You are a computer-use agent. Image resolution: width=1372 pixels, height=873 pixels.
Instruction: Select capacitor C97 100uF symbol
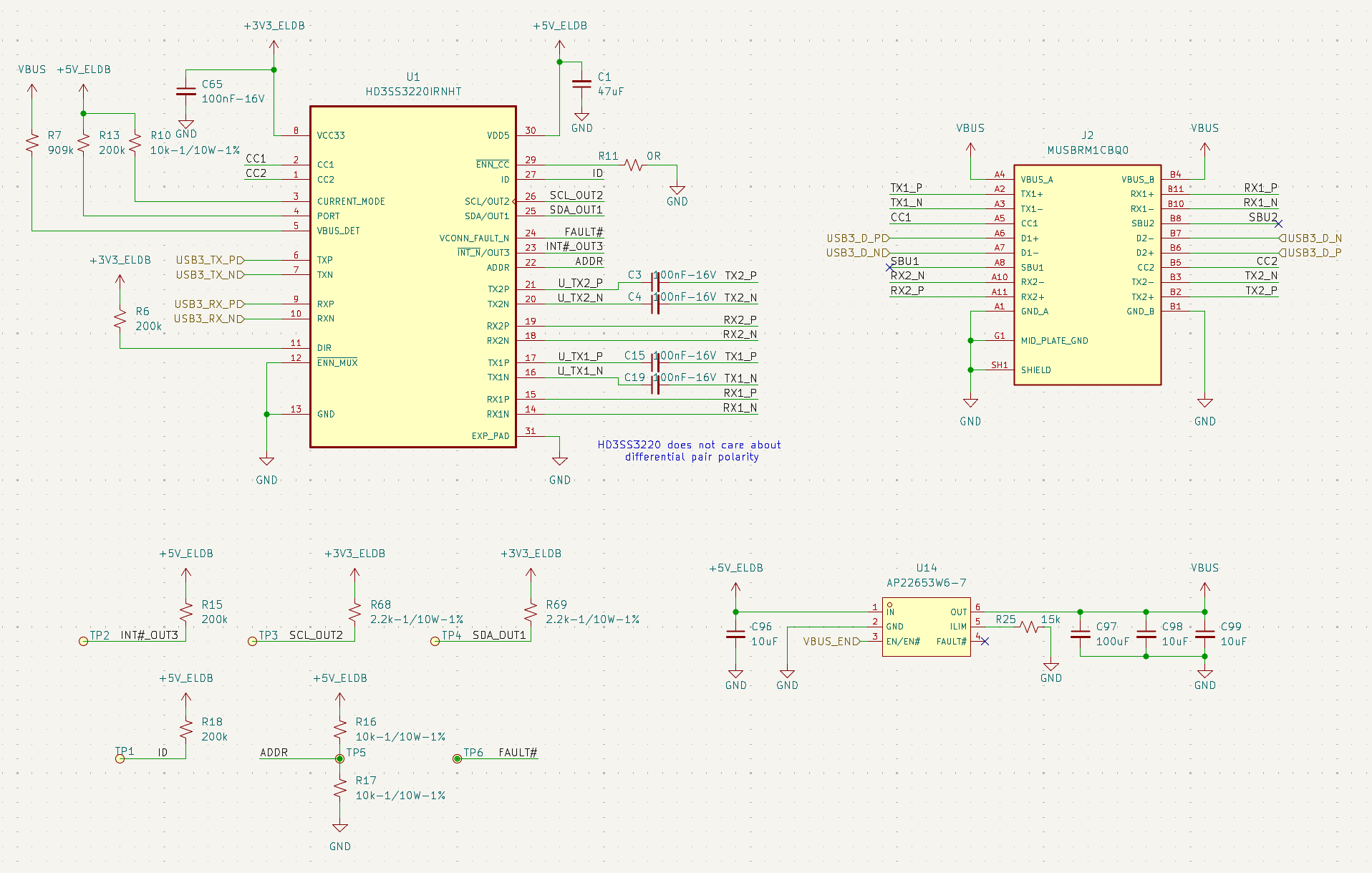(x=1080, y=634)
